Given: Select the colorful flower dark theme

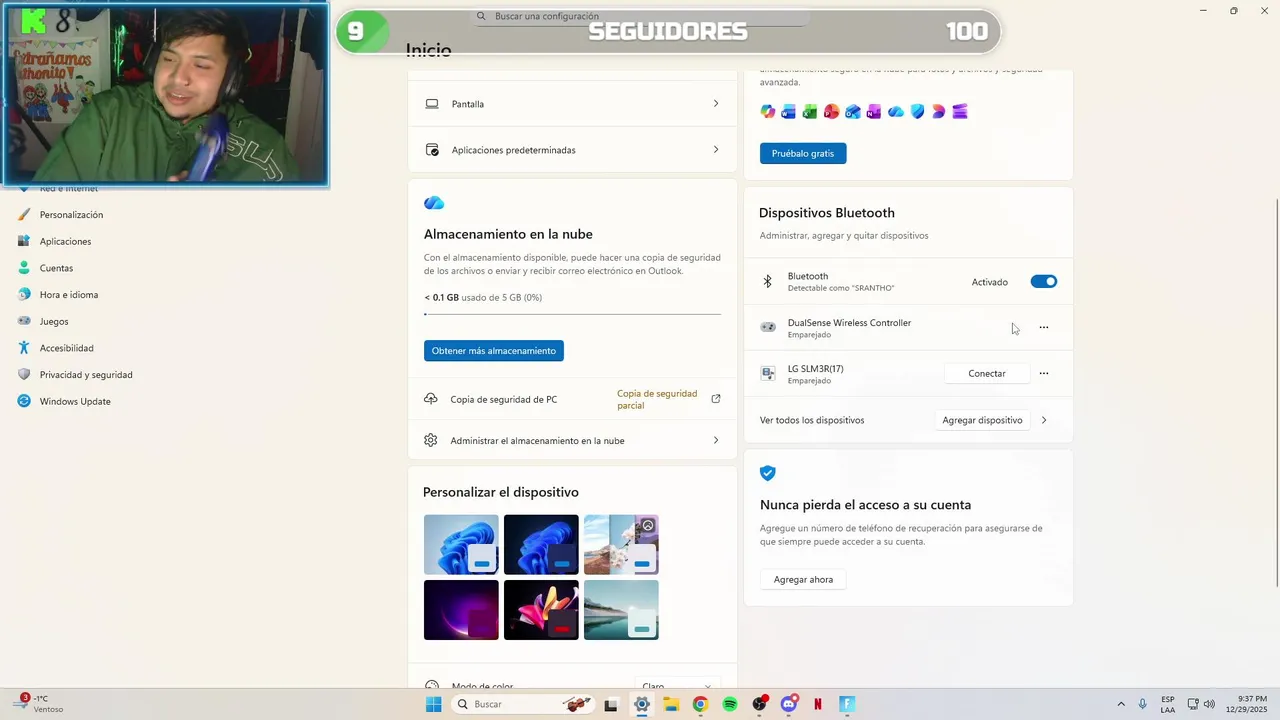Looking at the screenshot, I should coord(541,610).
